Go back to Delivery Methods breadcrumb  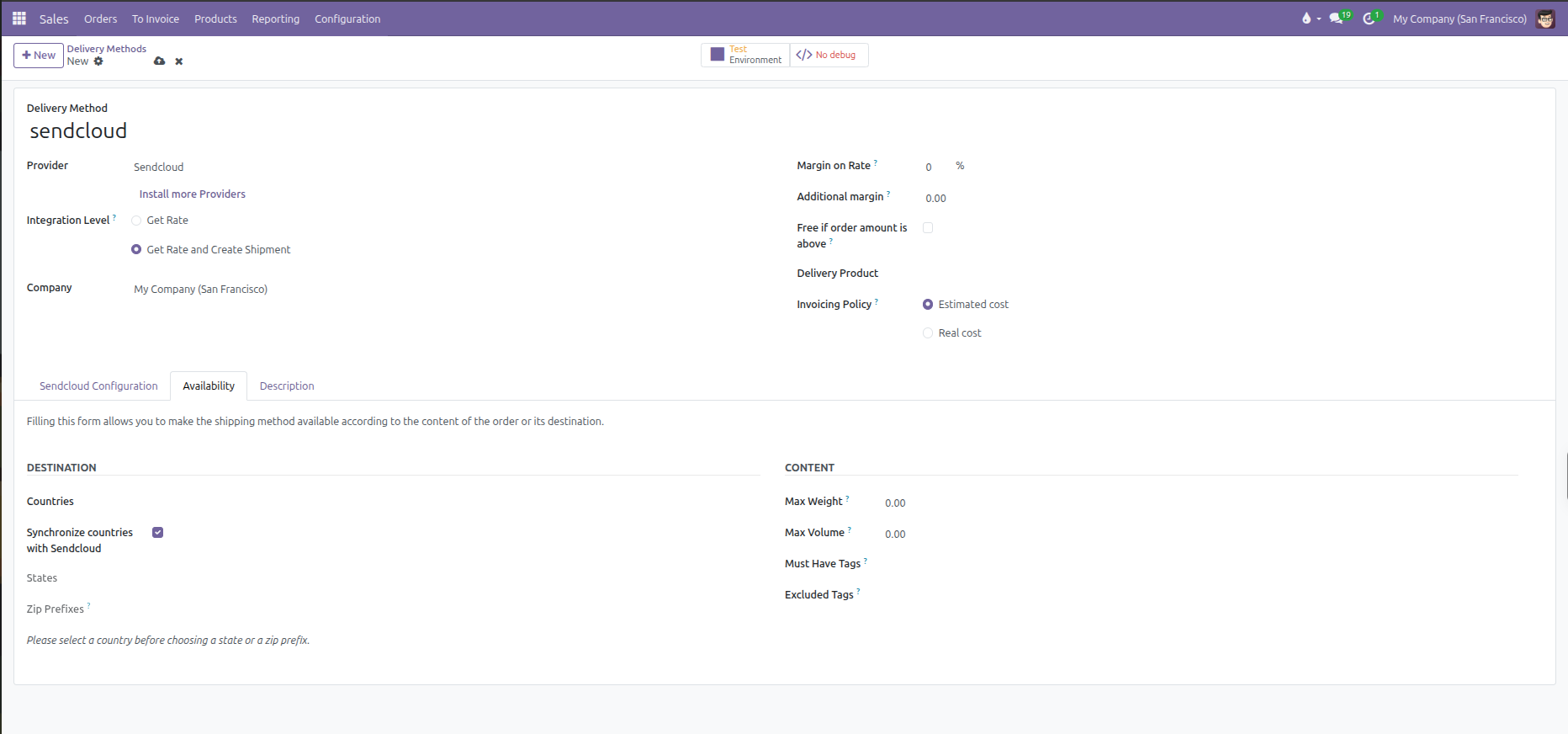[107, 49]
